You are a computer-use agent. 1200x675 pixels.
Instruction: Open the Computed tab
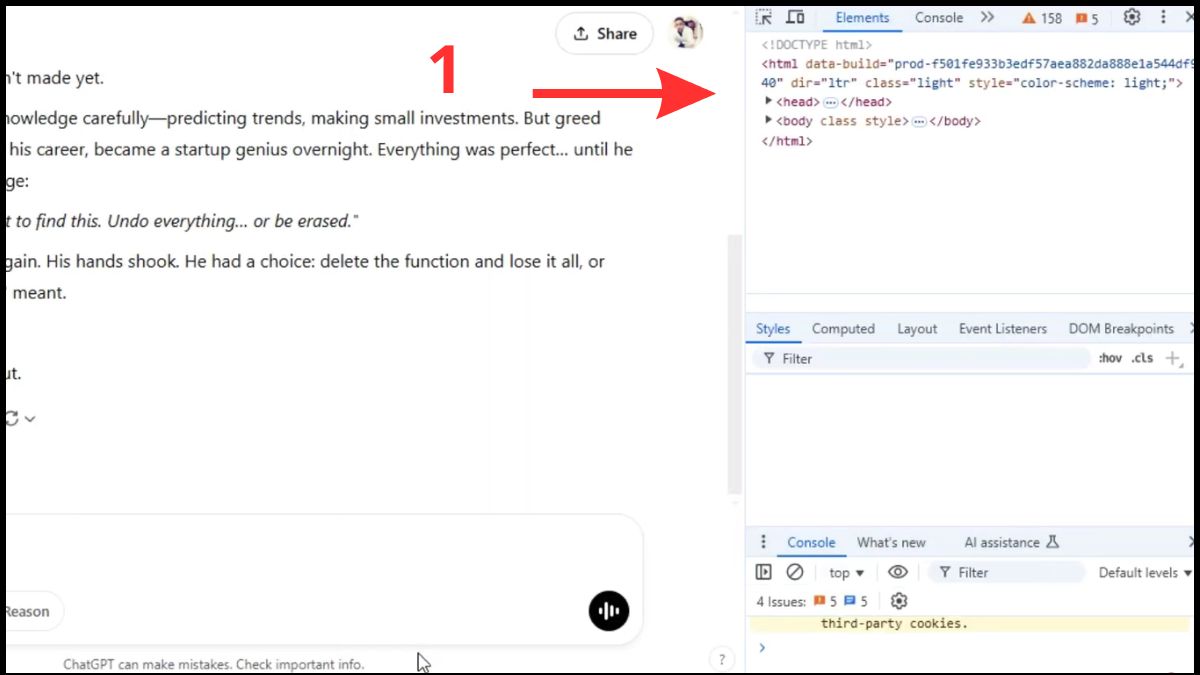click(843, 329)
